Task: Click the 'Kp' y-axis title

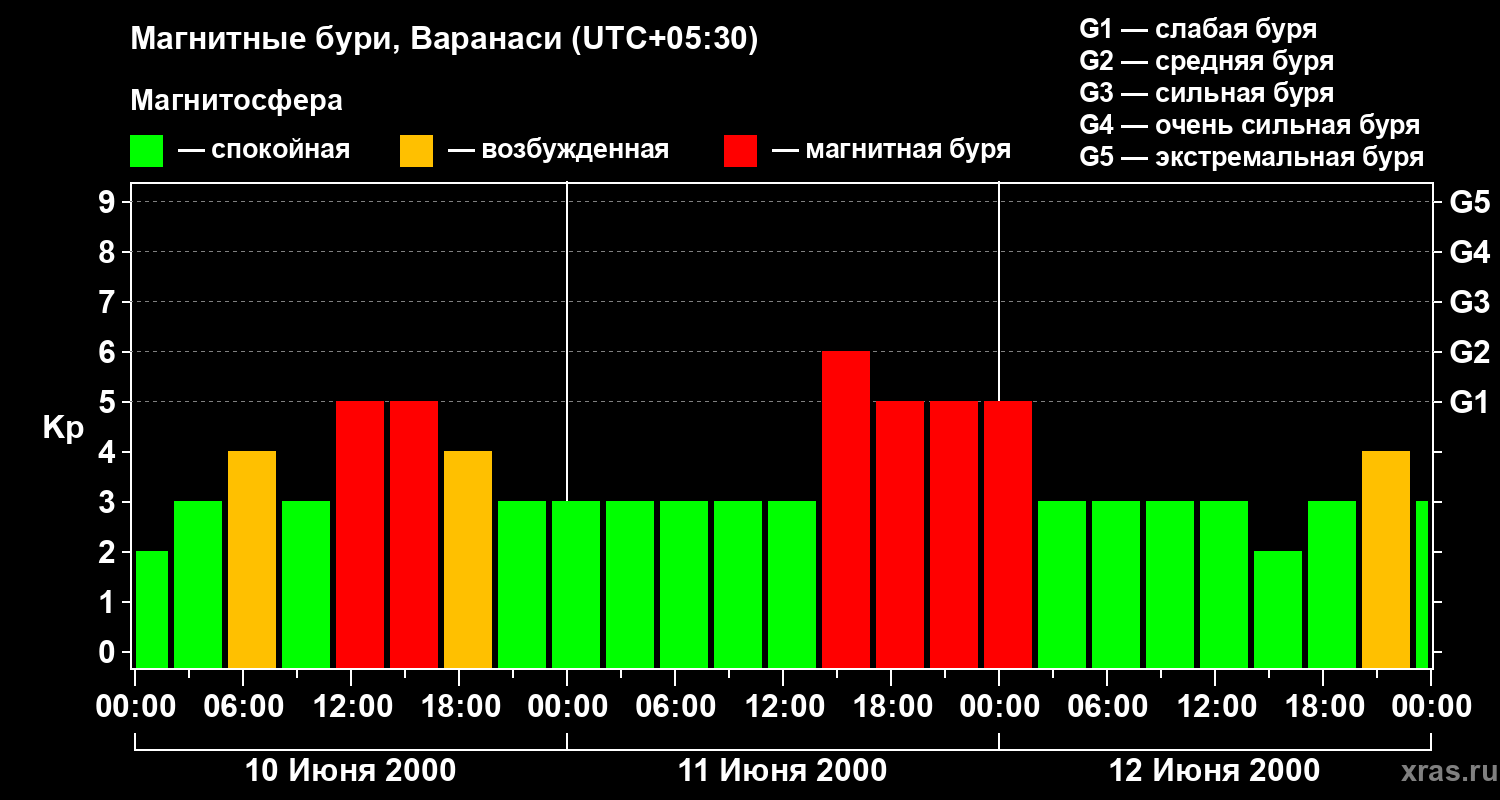Action: (x=63, y=429)
